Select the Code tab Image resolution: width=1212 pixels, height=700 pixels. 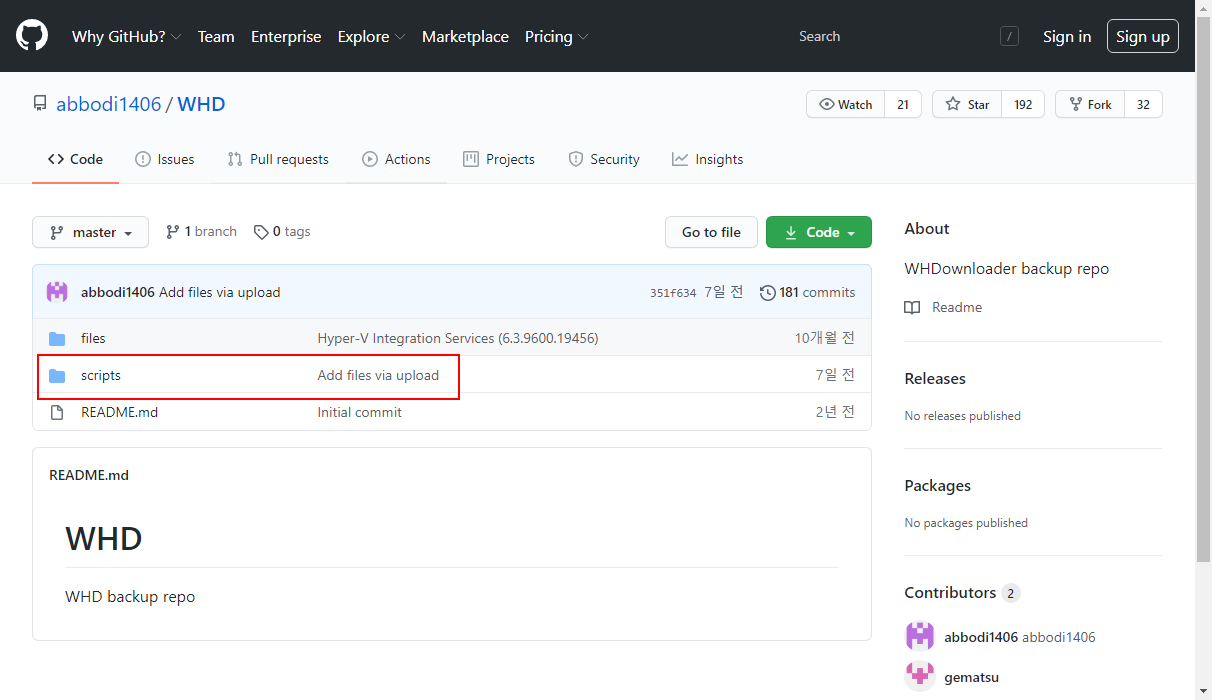coord(76,159)
